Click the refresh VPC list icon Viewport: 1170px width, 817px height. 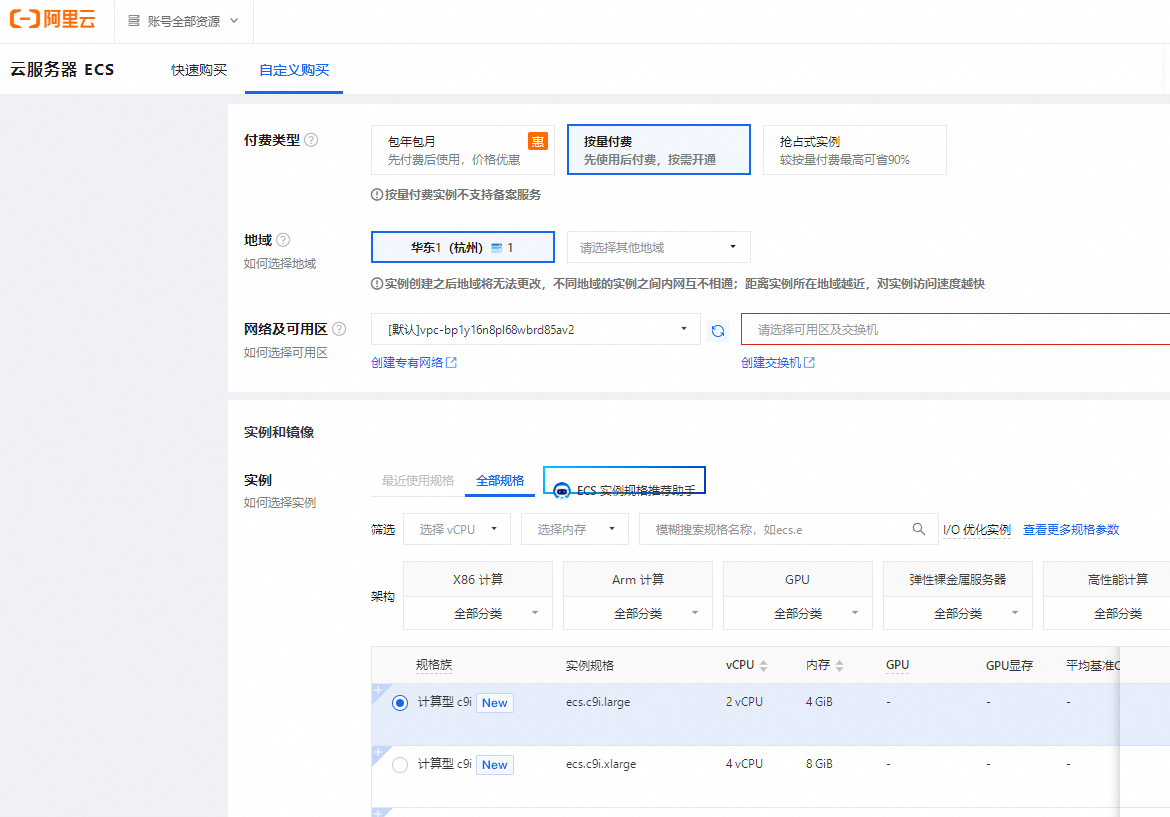[717, 330]
